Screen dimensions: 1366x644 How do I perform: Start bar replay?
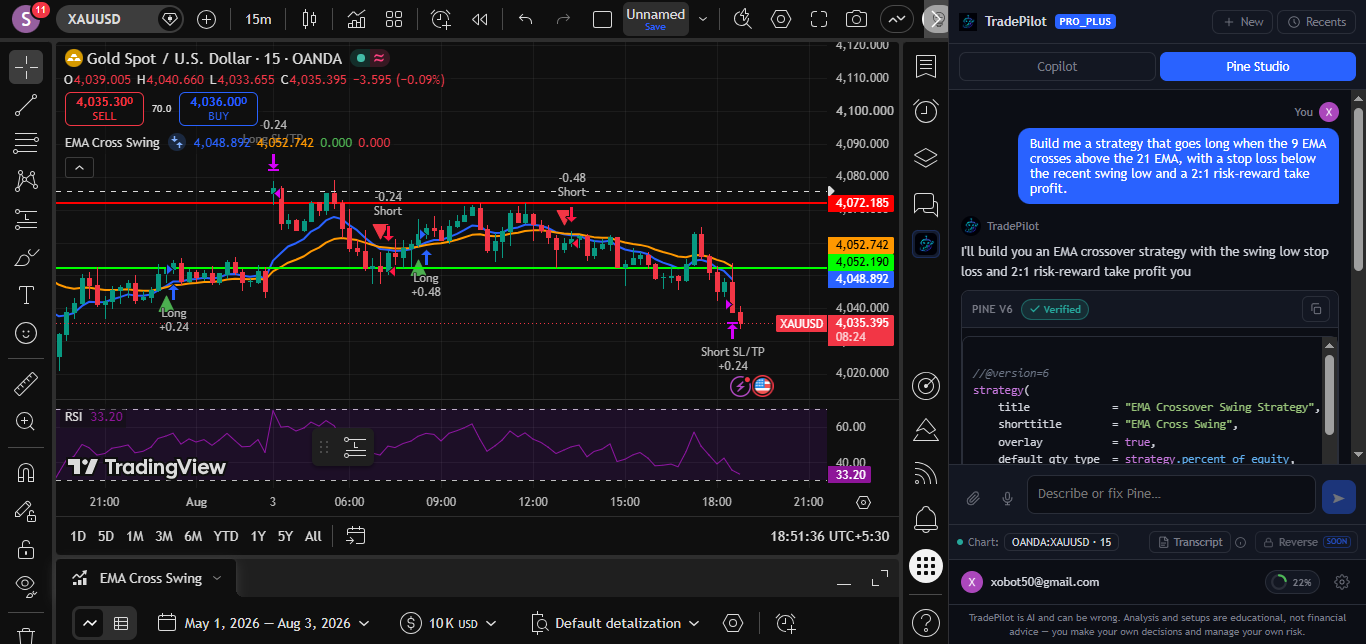[480, 19]
